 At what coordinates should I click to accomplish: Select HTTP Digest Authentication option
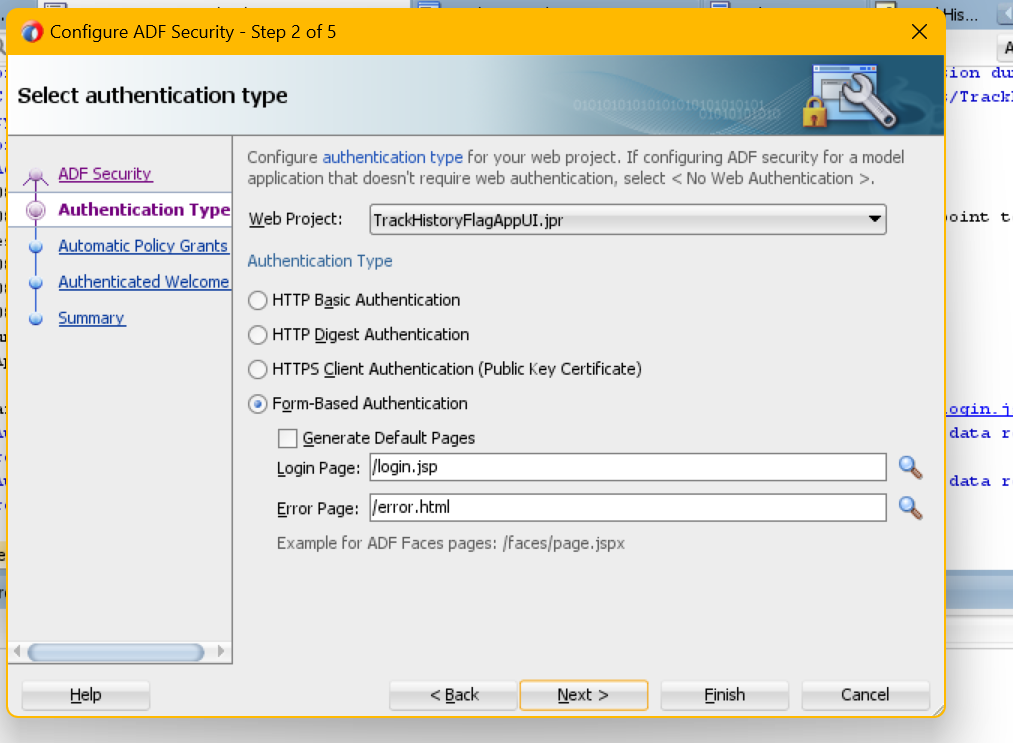(x=257, y=335)
